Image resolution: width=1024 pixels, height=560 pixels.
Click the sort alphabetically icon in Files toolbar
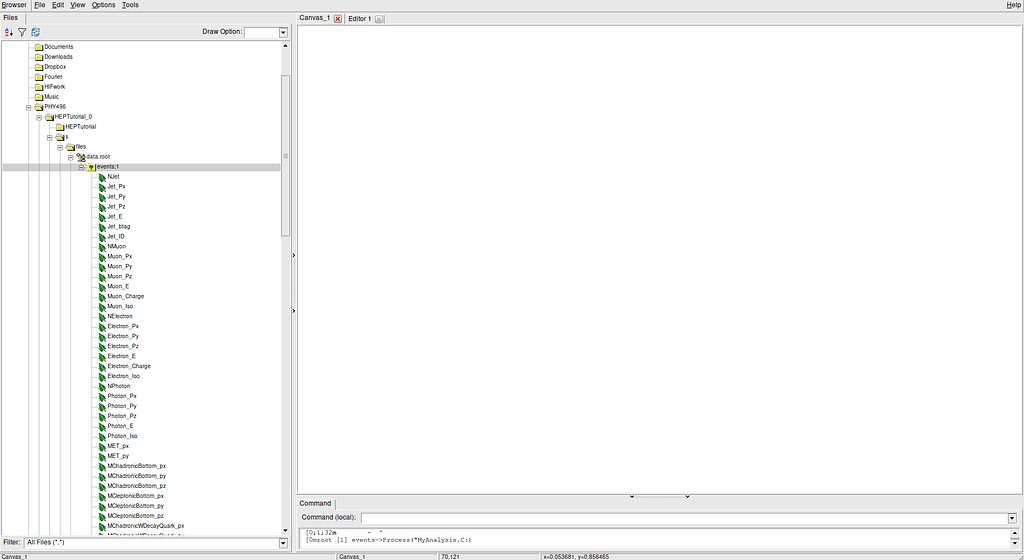[x=9, y=32]
